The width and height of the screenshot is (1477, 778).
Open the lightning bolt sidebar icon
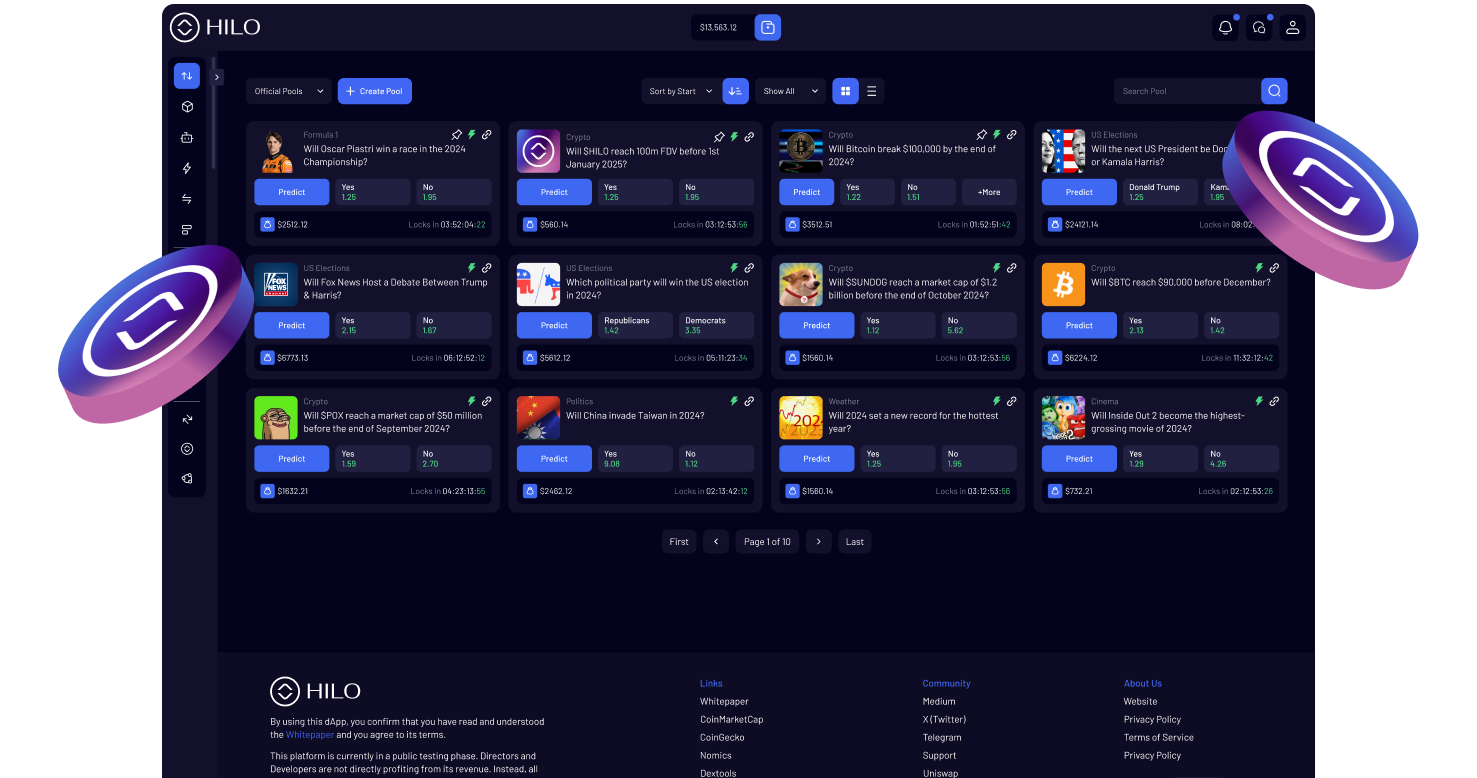tap(187, 168)
